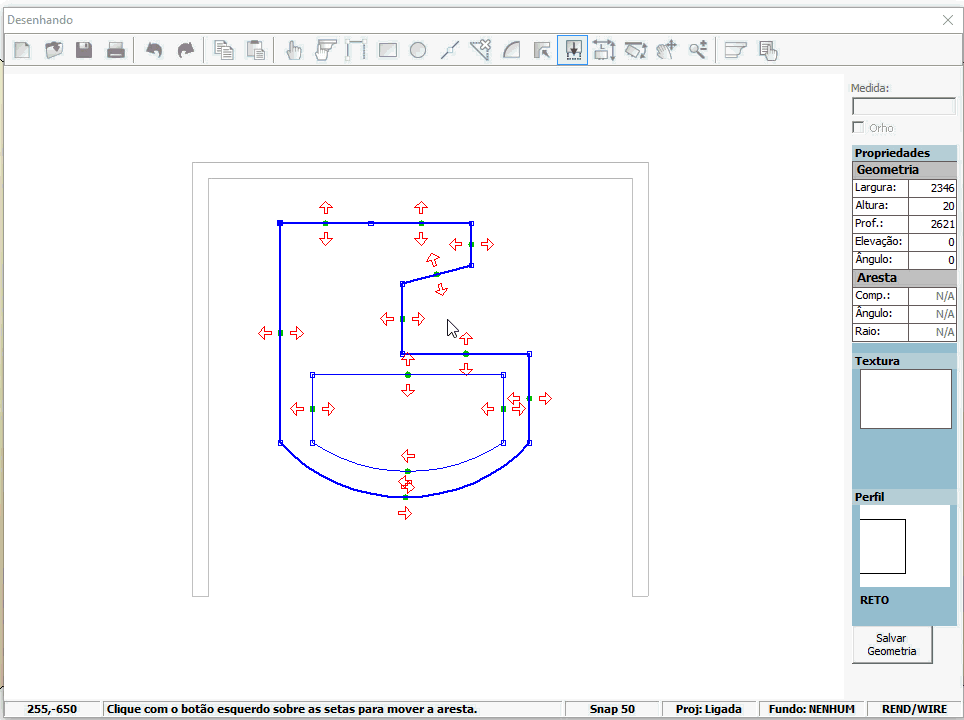This screenshot has width=964, height=720.
Task: Click the coordinates 255,-650 status cell
Action: point(52,709)
